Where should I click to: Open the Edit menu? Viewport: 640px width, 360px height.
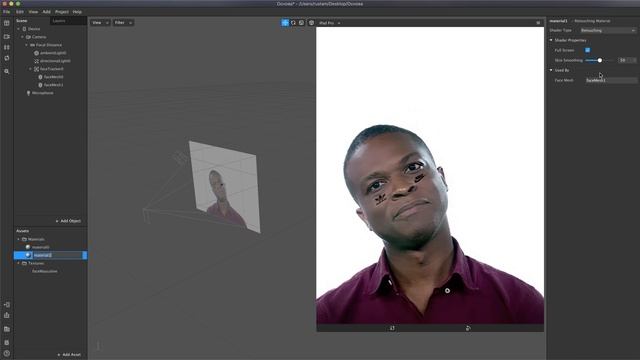(20, 12)
